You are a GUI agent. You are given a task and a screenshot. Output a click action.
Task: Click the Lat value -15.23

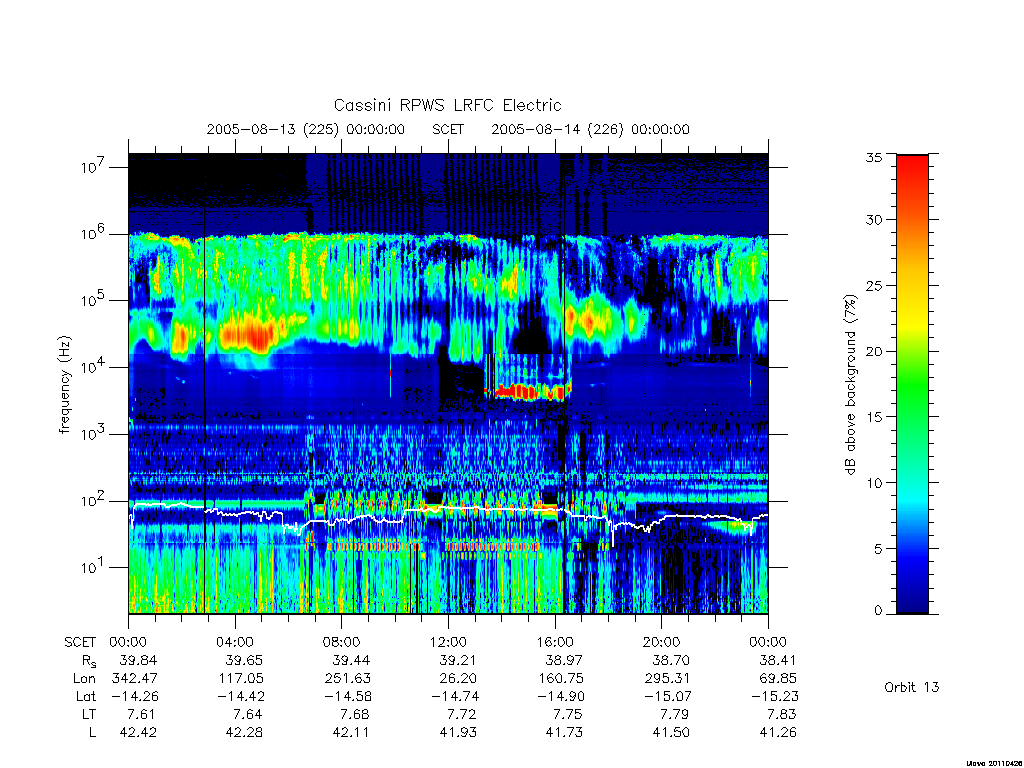(775, 696)
